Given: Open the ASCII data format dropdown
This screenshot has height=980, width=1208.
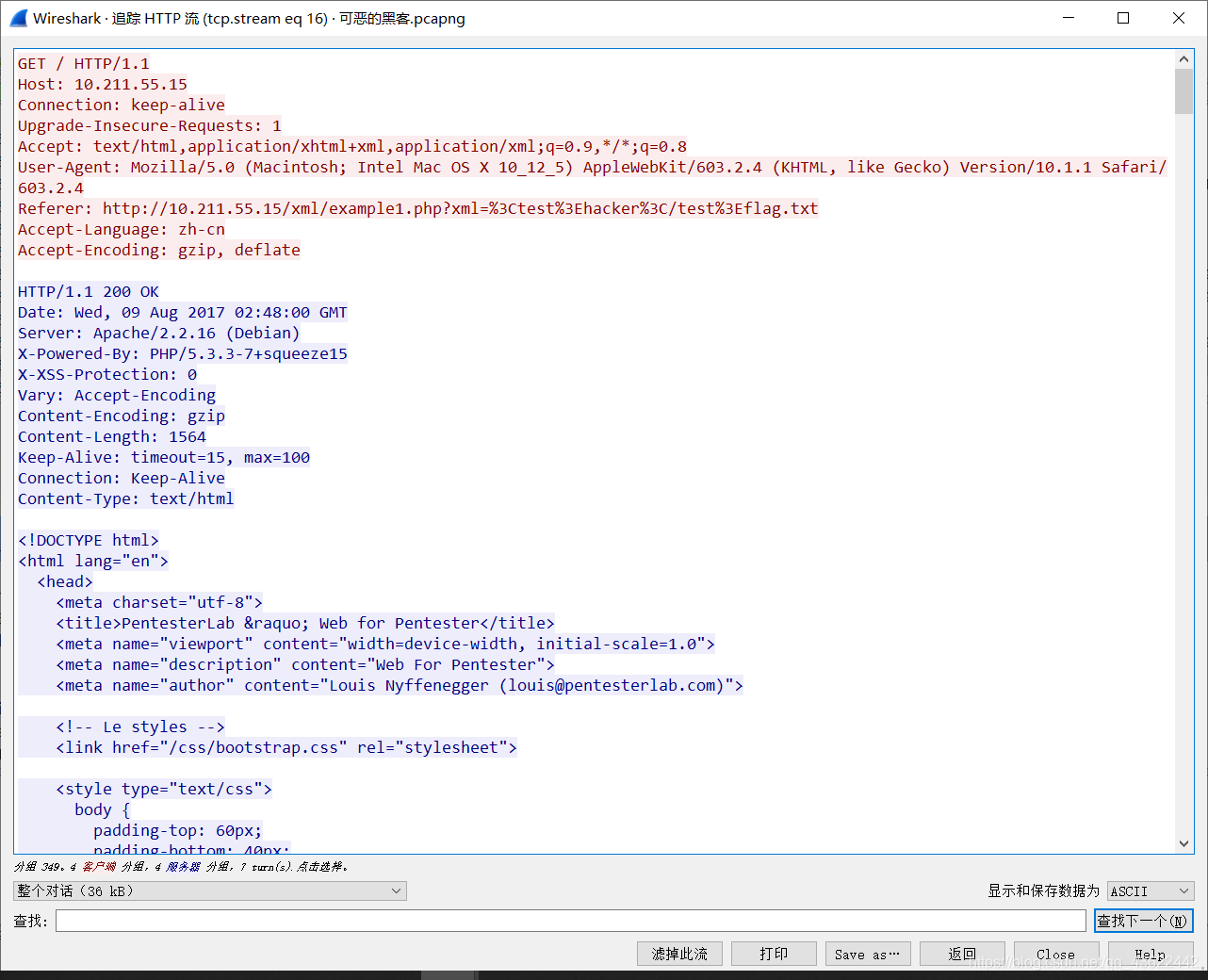Looking at the screenshot, I should coord(1151,890).
